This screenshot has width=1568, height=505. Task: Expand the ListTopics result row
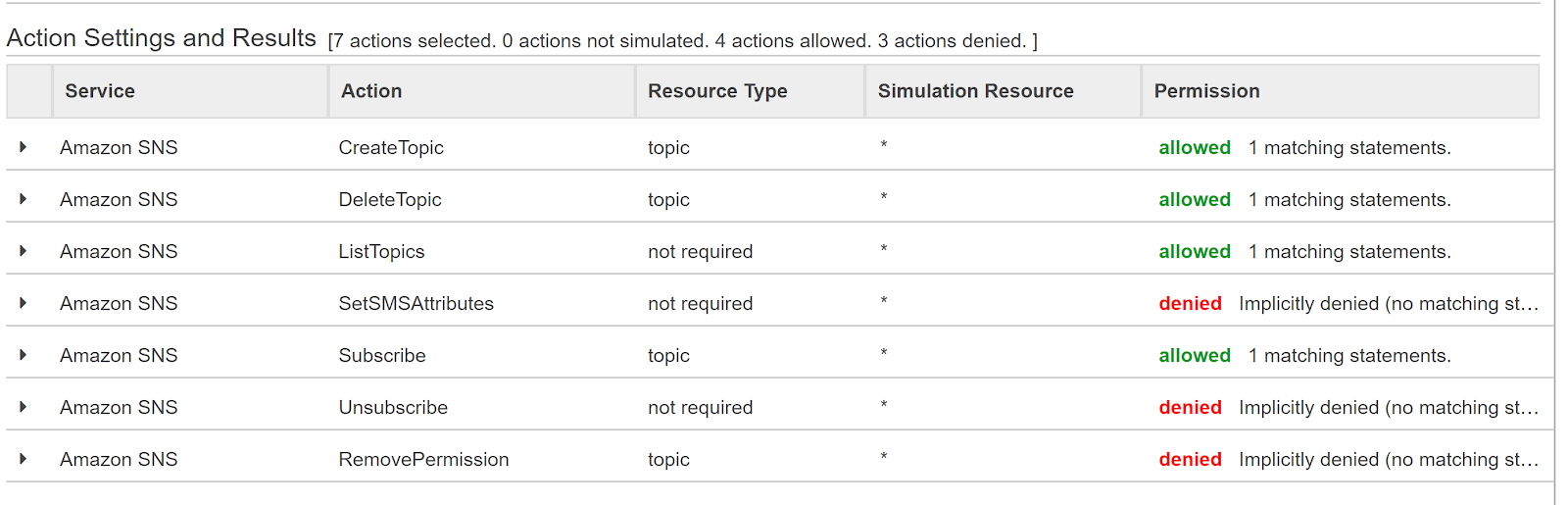click(23, 251)
